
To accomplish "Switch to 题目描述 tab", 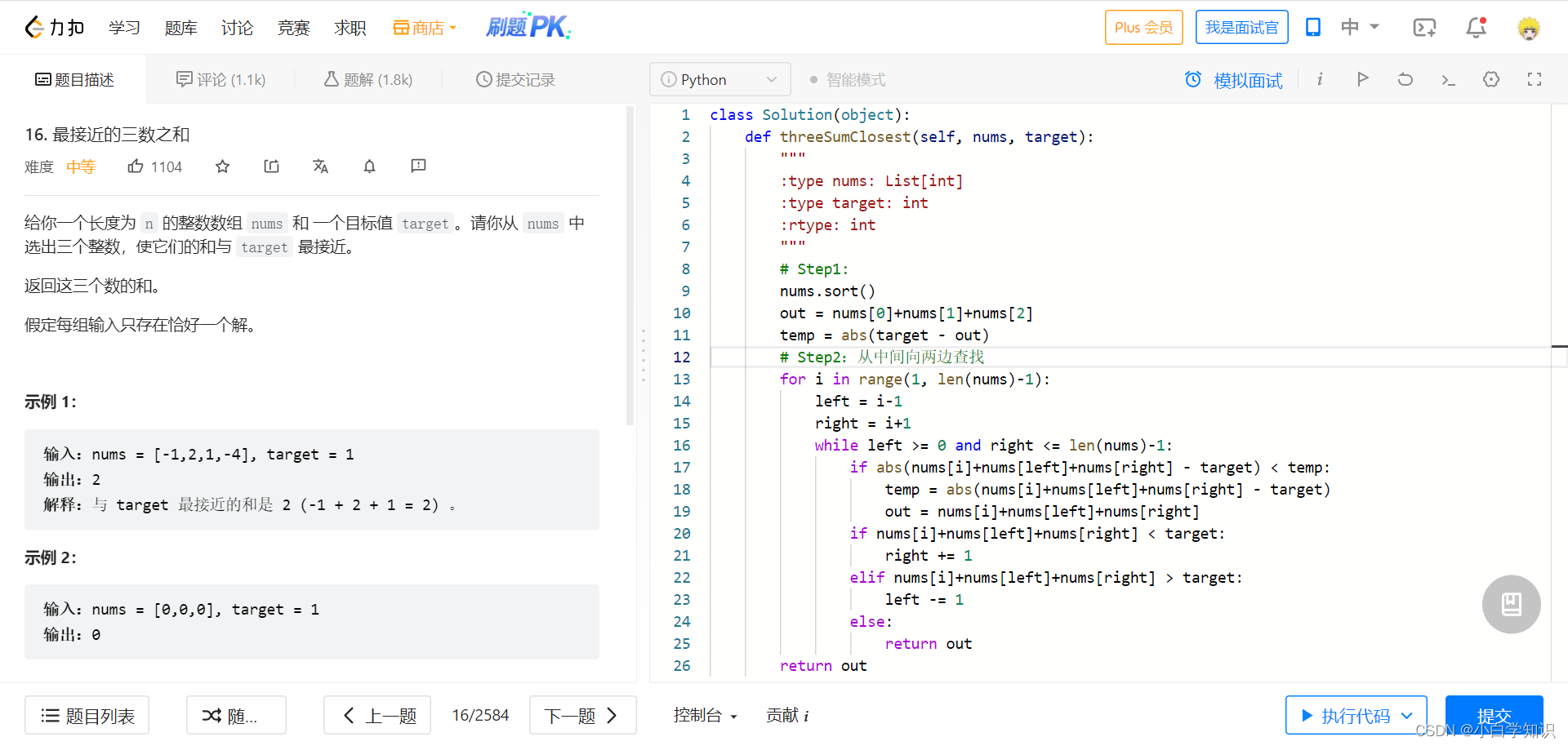I will [73, 79].
